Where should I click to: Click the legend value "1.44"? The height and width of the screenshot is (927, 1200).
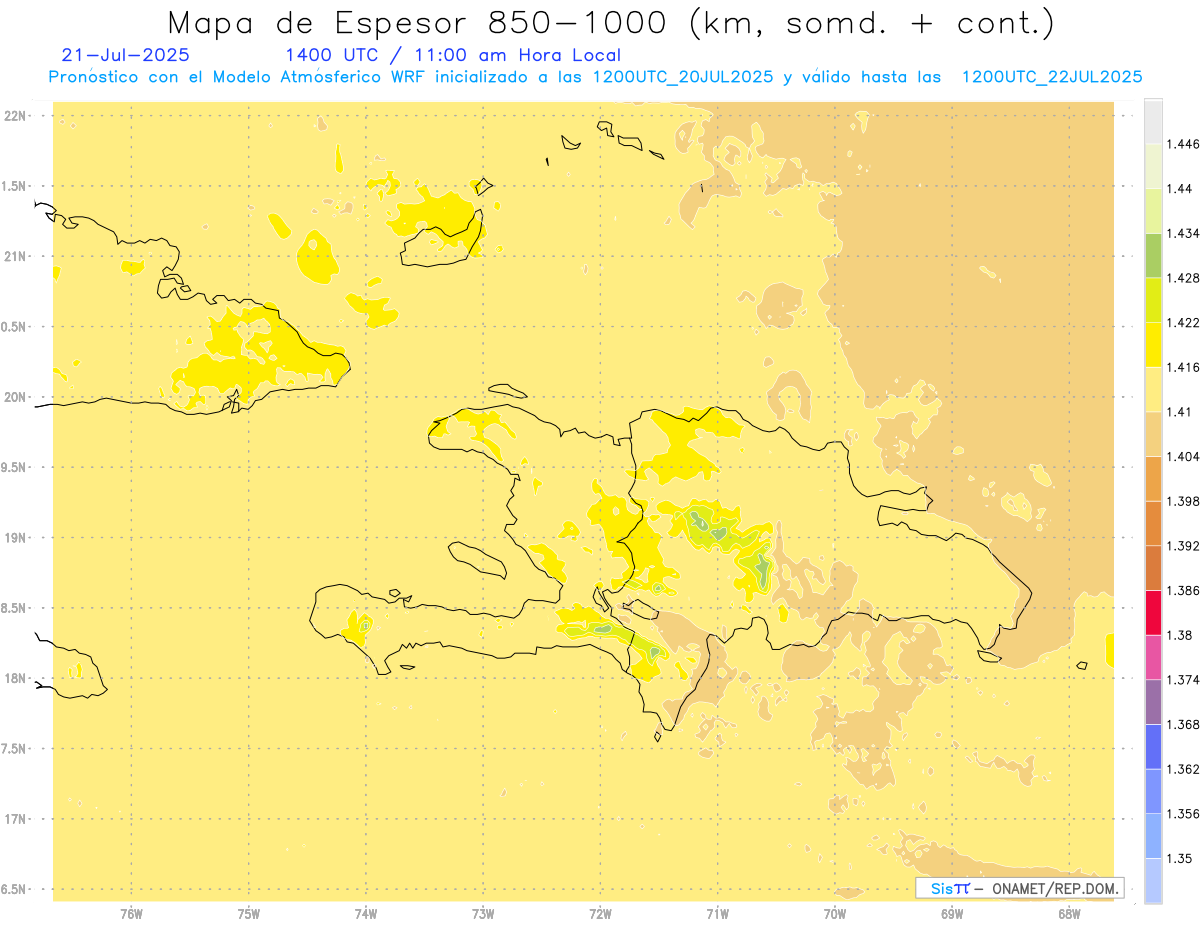[1181, 189]
